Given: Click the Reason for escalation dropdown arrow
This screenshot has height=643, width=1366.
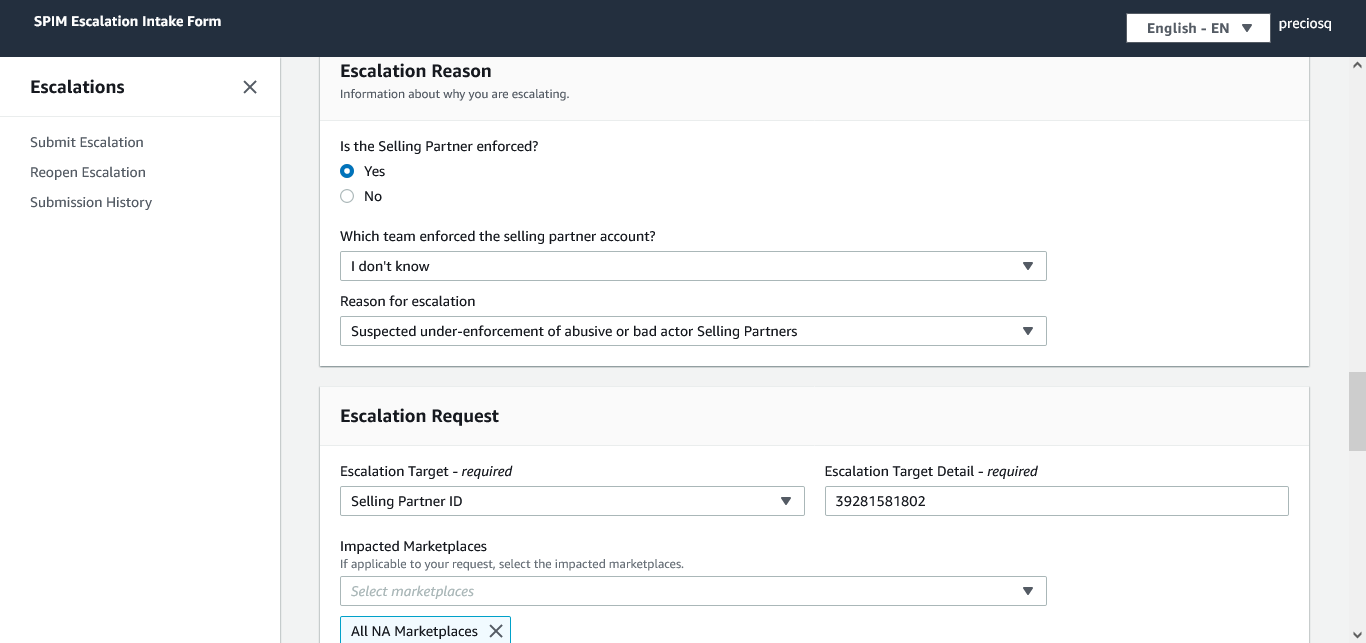Looking at the screenshot, I should [1028, 331].
